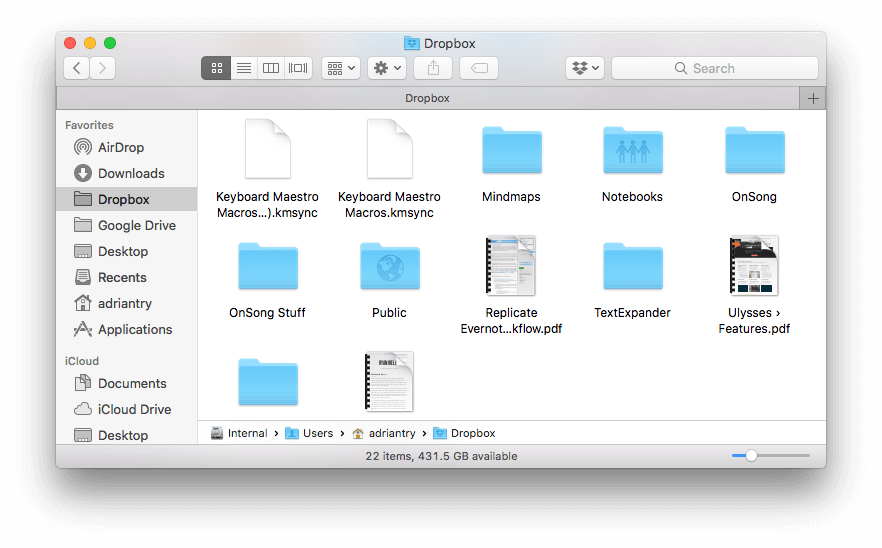882x548 pixels.
Task: Click the Public folder name
Action: (389, 313)
